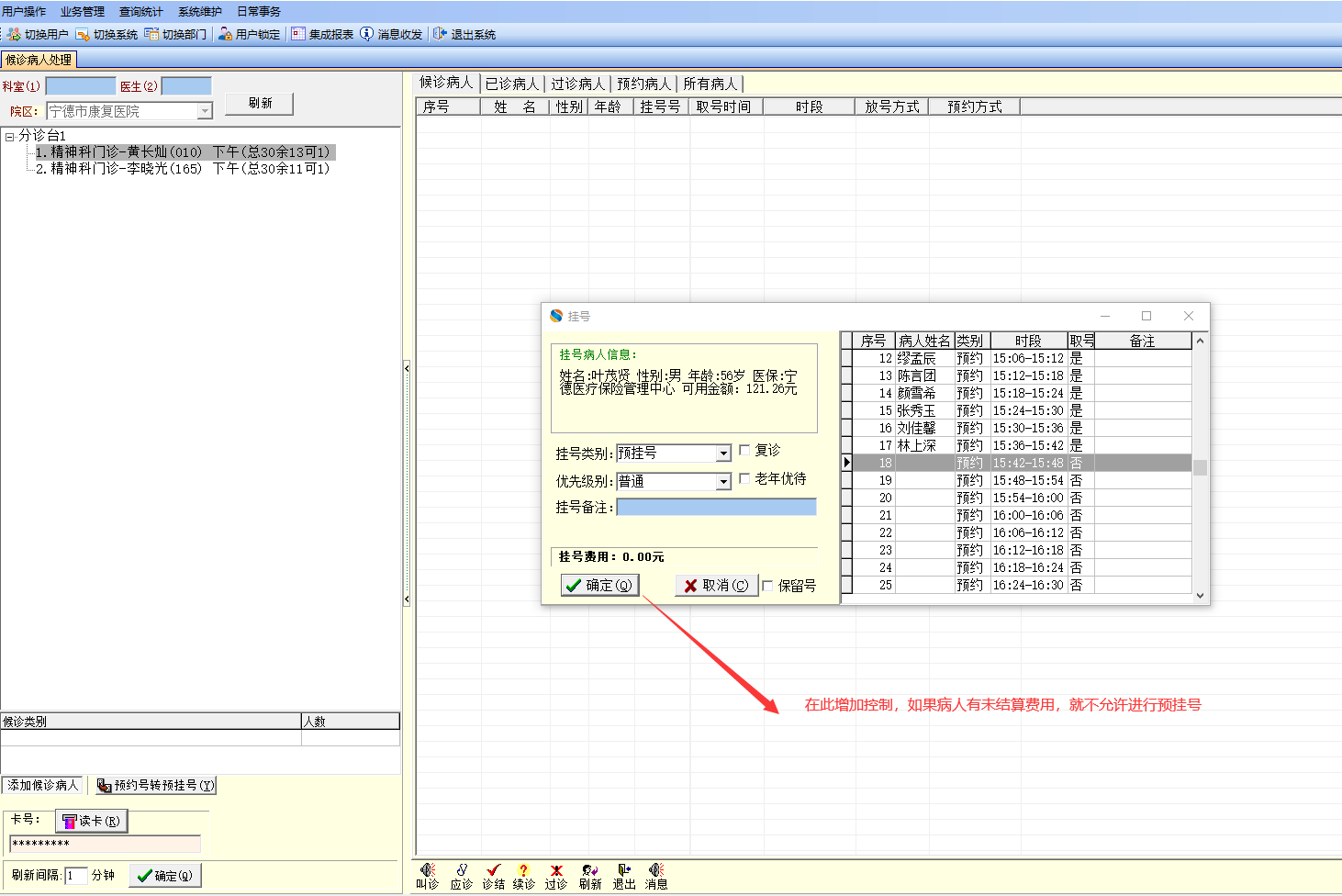The height and width of the screenshot is (896, 1342).
Task: Click the 读卡(R) button
Action: (x=91, y=821)
